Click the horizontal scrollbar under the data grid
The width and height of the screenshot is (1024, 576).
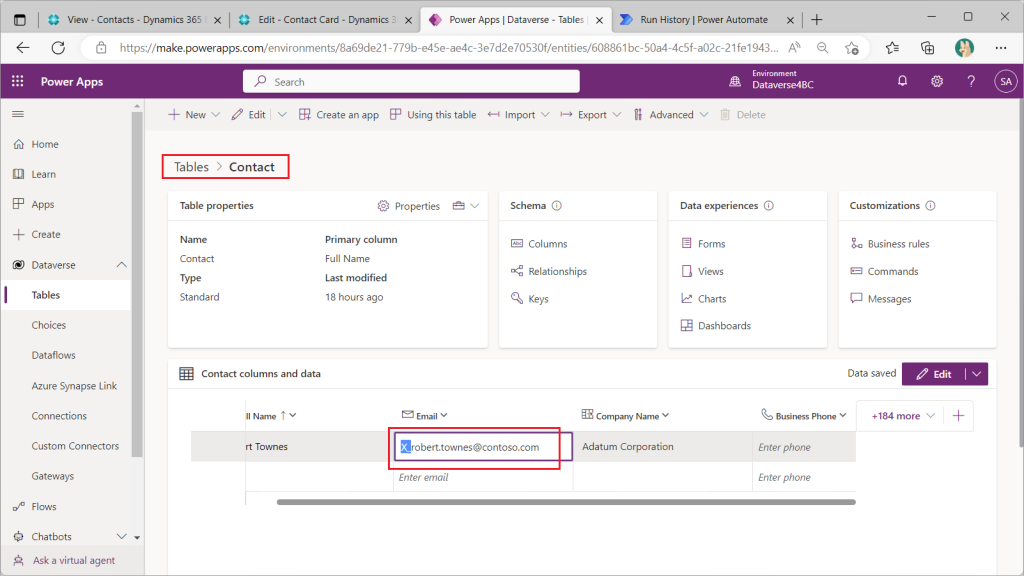566,502
